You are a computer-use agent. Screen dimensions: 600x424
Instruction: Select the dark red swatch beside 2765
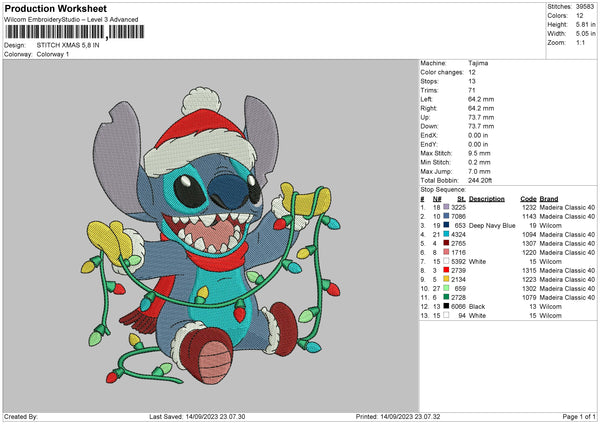446,243
